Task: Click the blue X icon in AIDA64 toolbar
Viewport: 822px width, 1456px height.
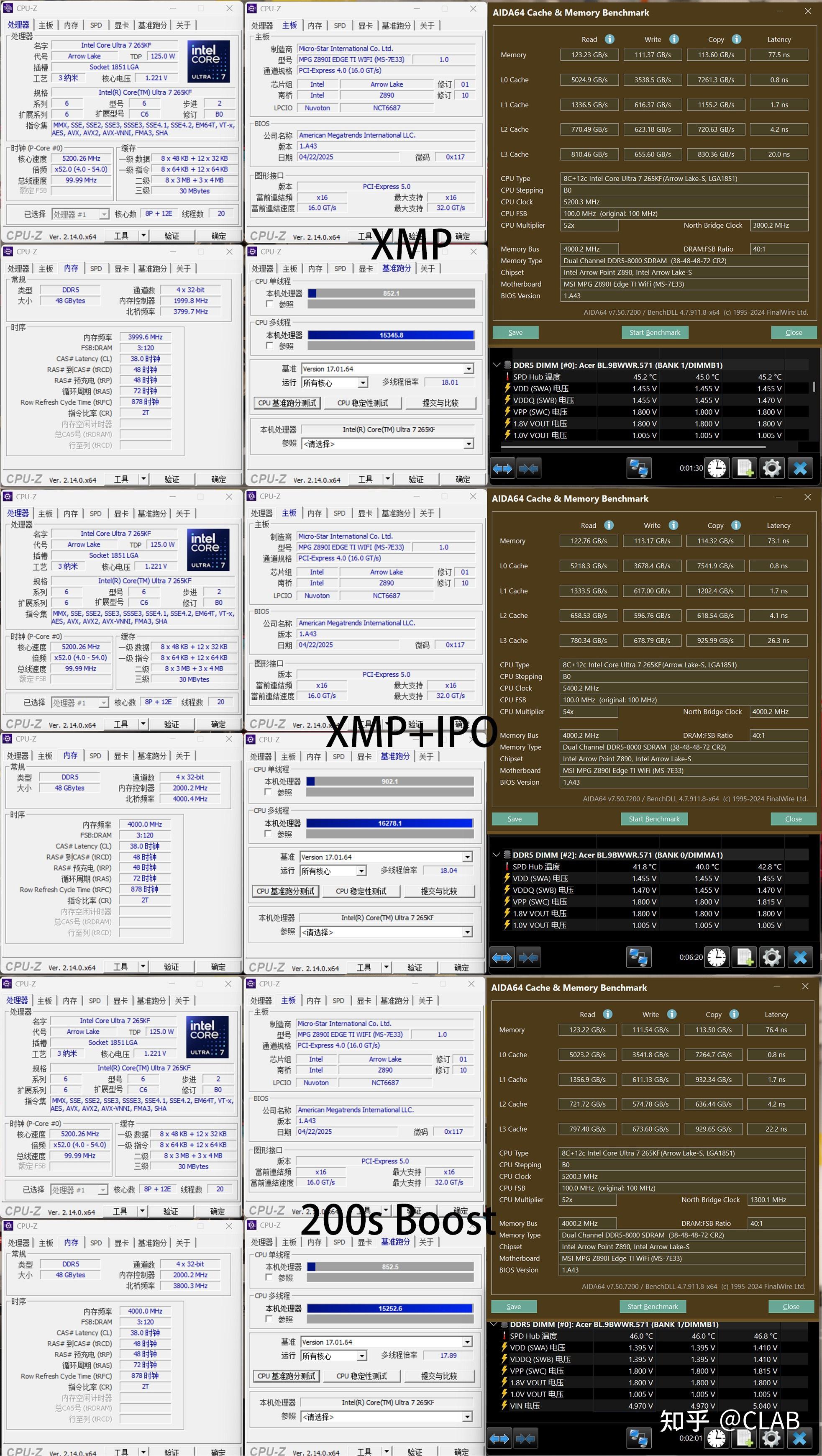Action: (800, 468)
